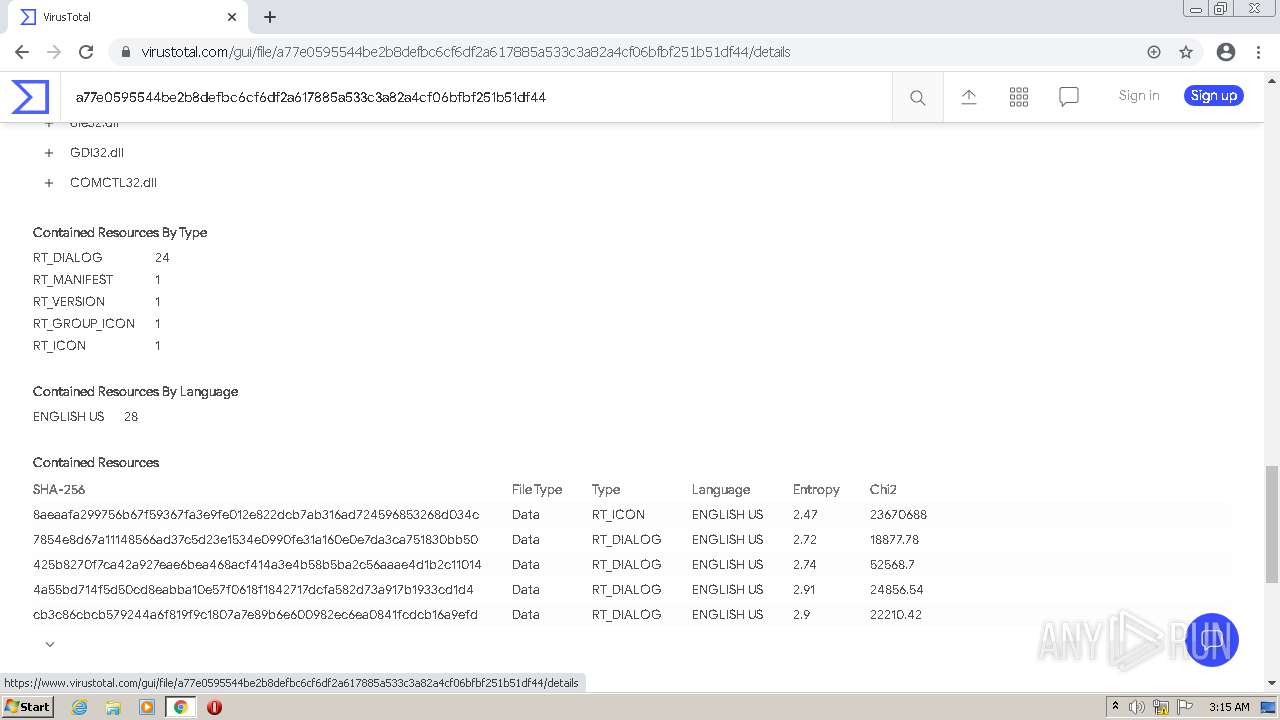Screen dimensions: 1280x720
Task: Select the hash starting 7854e8d67a111
Action: click(256, 540)
